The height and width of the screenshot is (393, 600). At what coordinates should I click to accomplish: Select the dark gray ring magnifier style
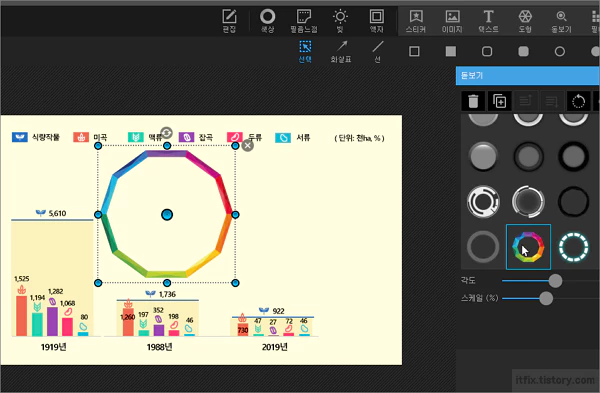528,156
